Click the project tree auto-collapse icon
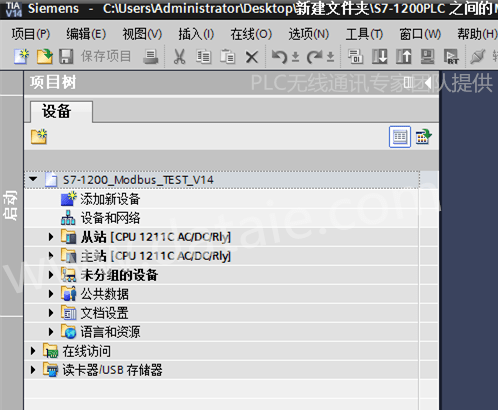Image resolution: width=498 pixels, height=410 pixels. pyautogui.click(x=408, y=83)
